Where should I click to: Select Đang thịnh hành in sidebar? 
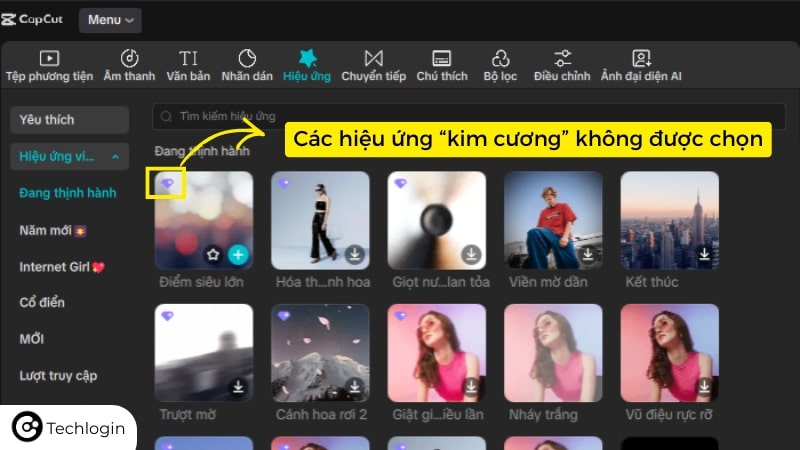68,192
